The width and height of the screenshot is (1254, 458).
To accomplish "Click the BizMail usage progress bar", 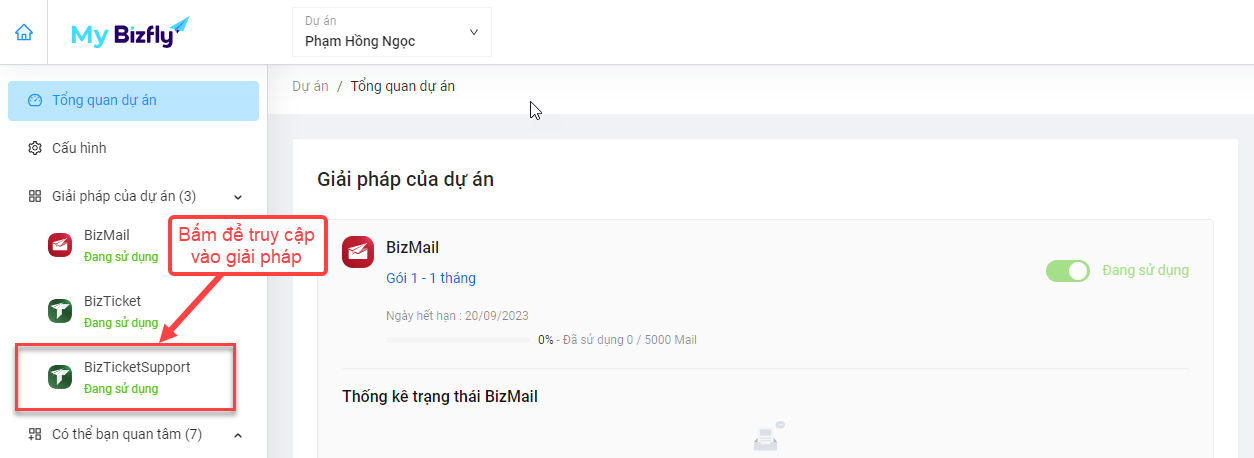I will pyautogui.click(x=458, y=340).
